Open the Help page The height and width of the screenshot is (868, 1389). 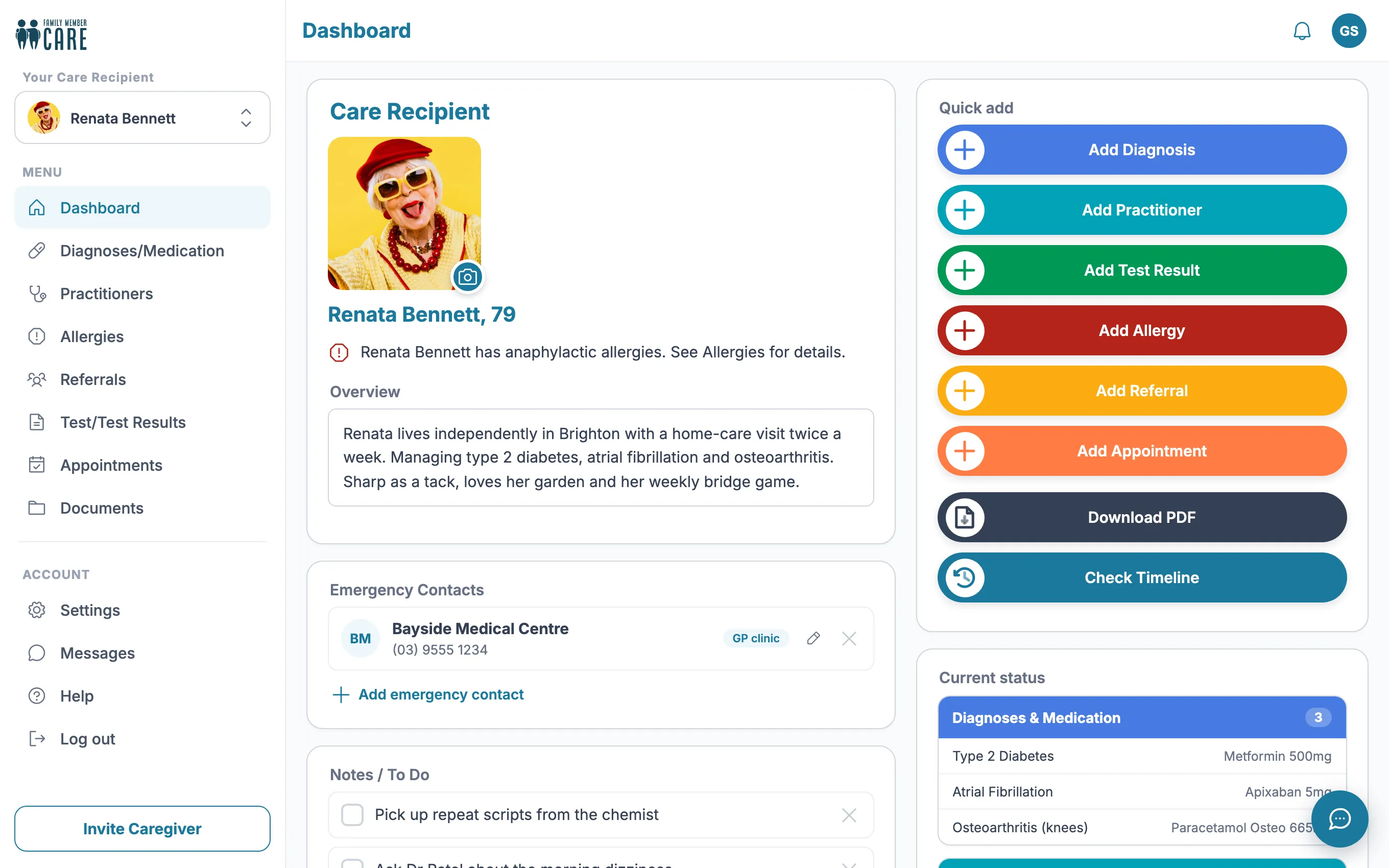pyautogui.click(x=142, y=696)
